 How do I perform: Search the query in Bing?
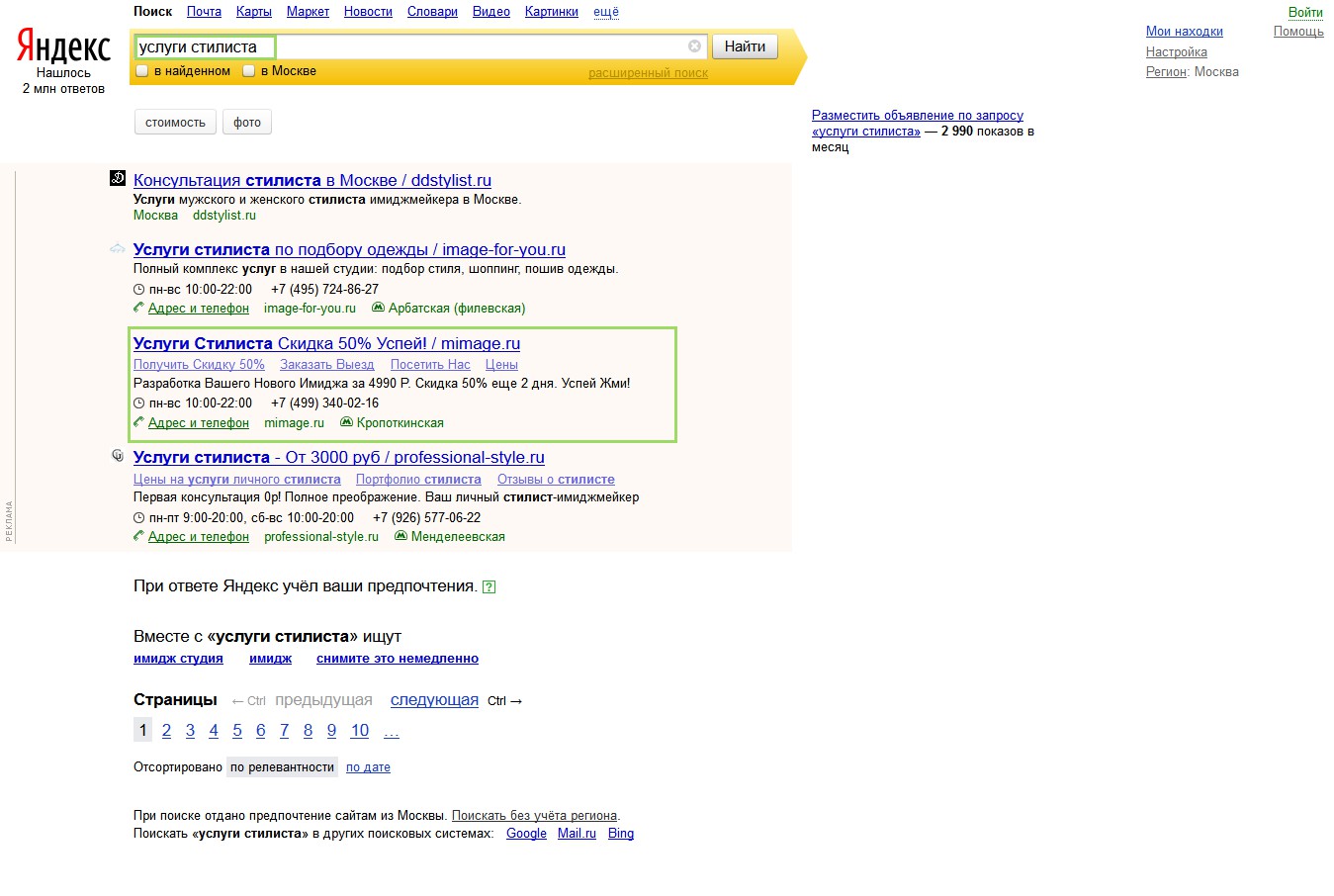pyautogui.click(x=621, y=834)
